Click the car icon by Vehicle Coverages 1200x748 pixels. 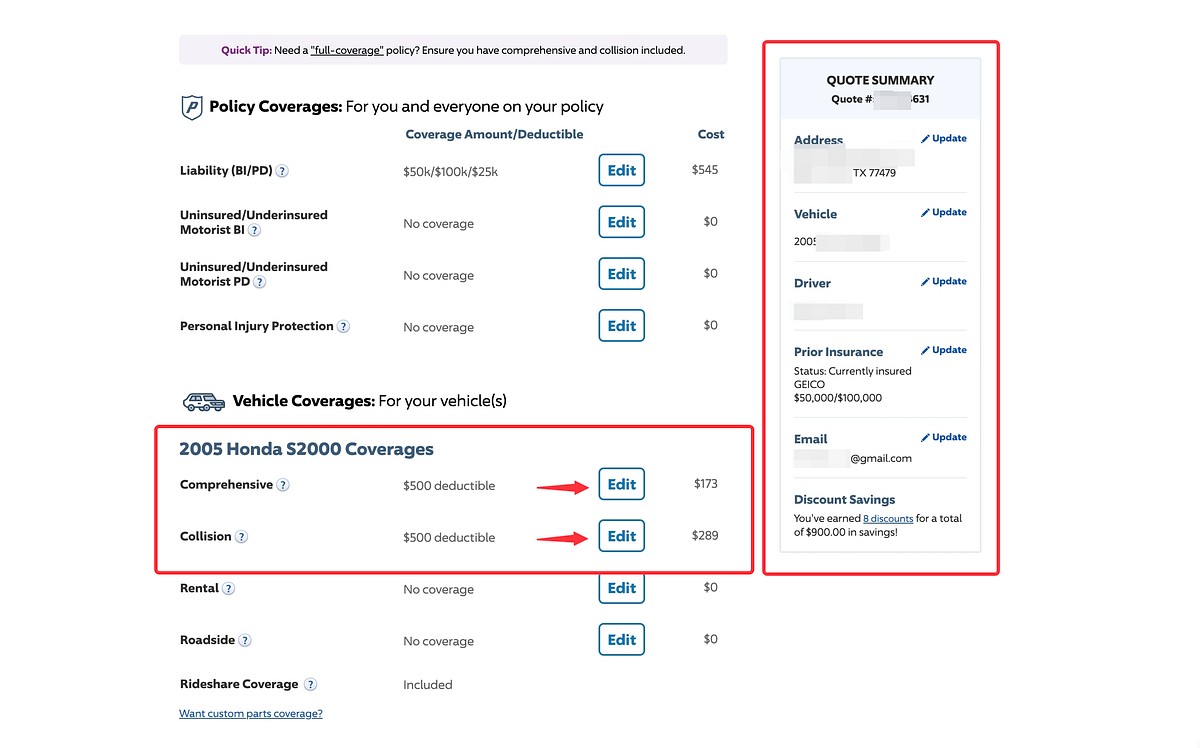point(204,402)
